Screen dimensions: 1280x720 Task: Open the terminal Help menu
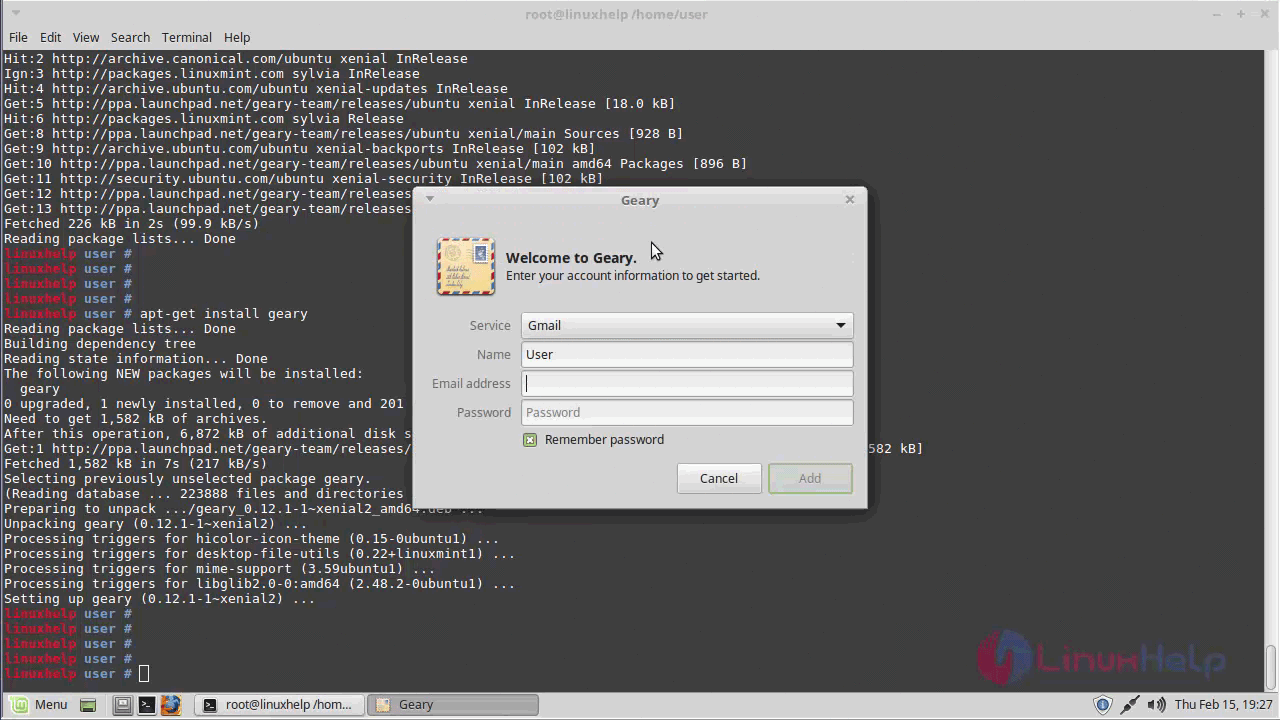[237, 37]
